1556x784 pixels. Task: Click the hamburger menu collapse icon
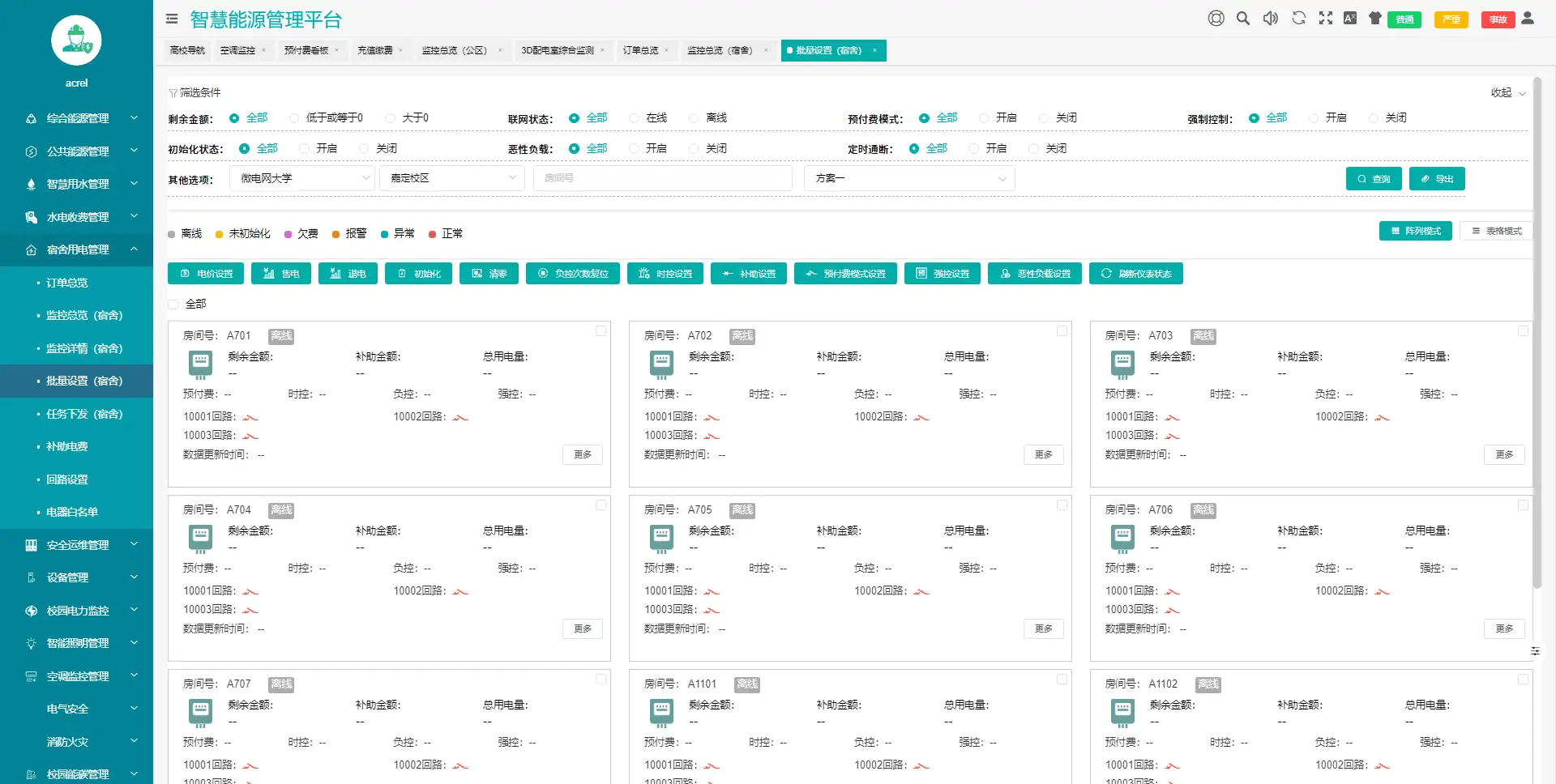pos(172,19)
